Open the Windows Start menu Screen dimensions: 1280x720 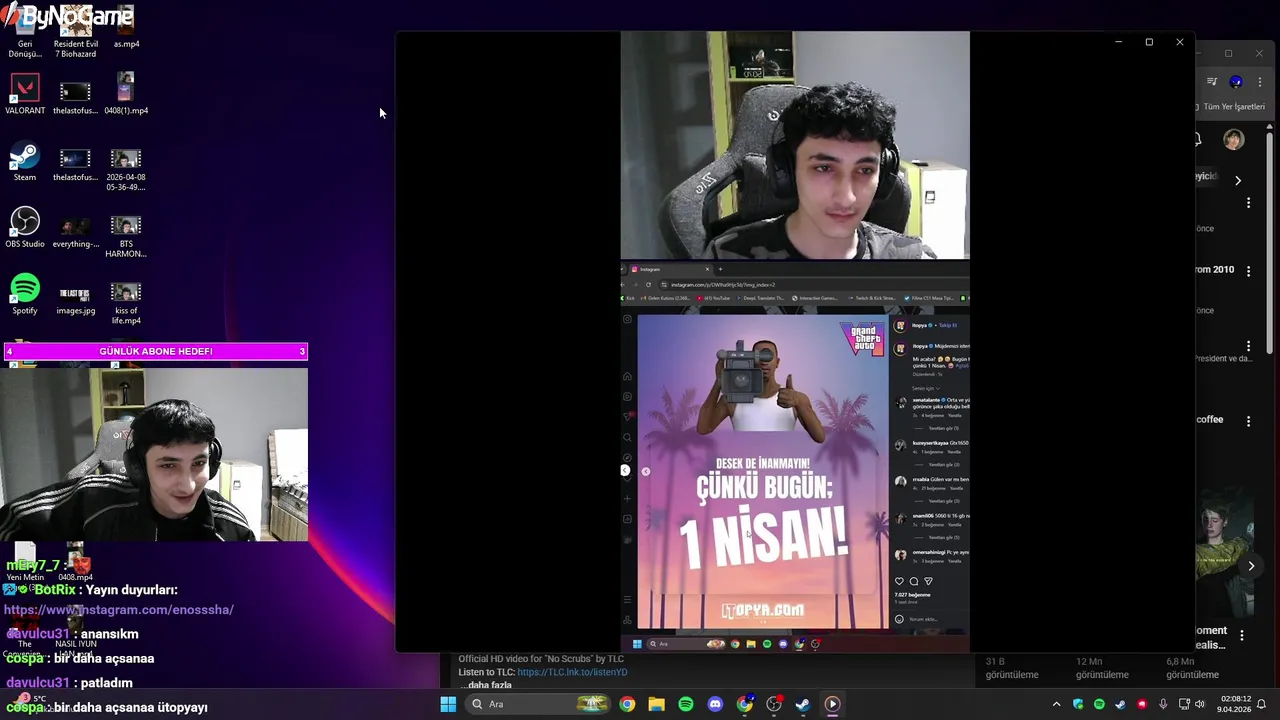(x=448, y=704)
